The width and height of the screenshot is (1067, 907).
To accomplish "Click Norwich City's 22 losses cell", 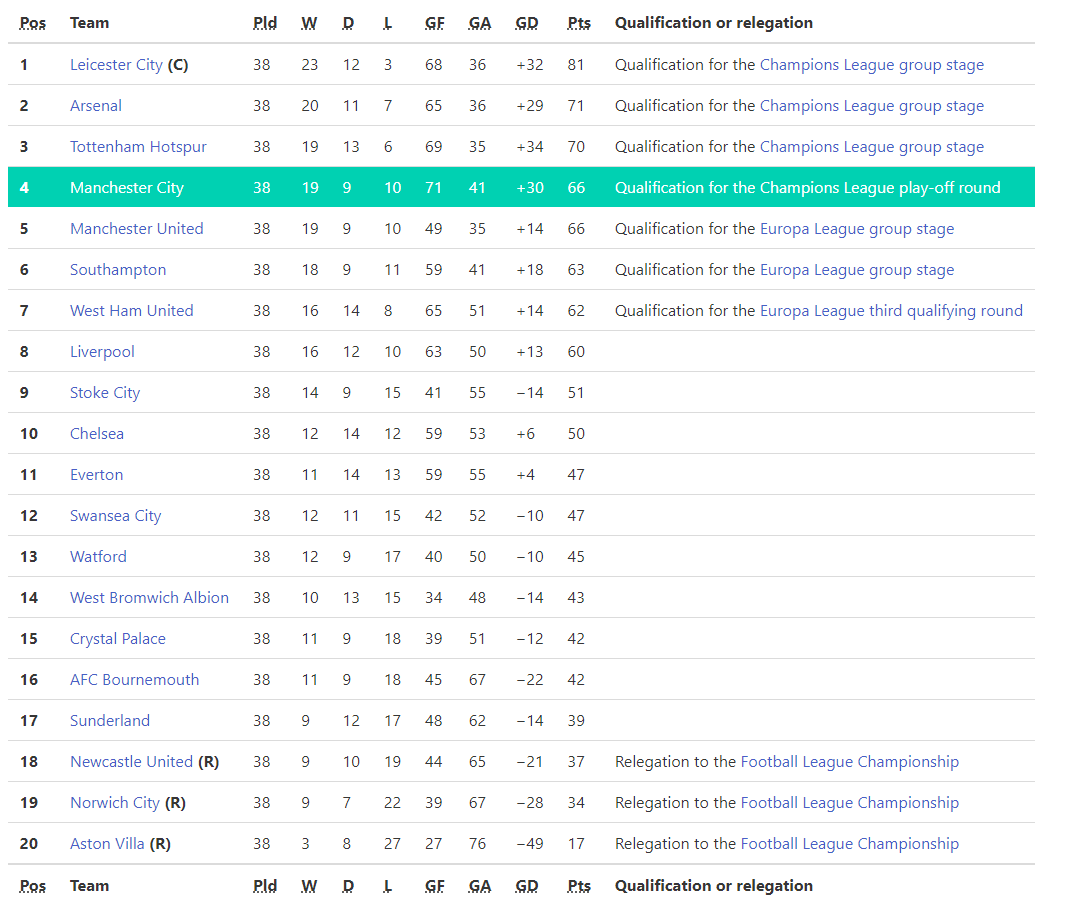I will 392,803.
